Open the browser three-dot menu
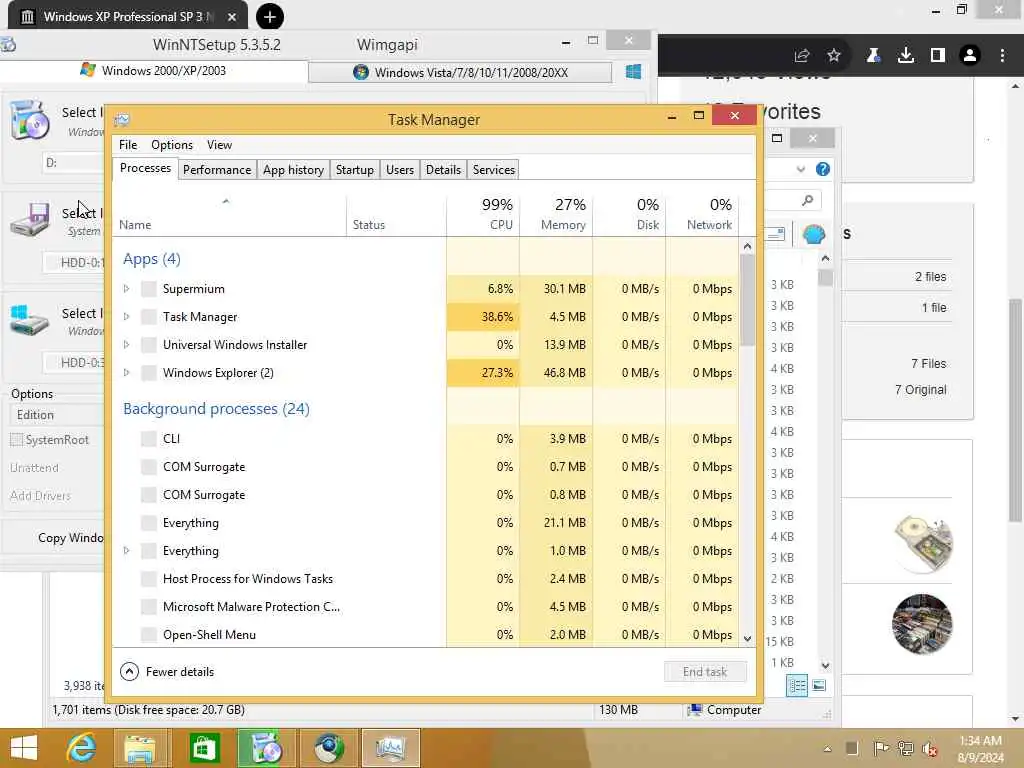1024x768 pixels. (x=1002, y=56)
